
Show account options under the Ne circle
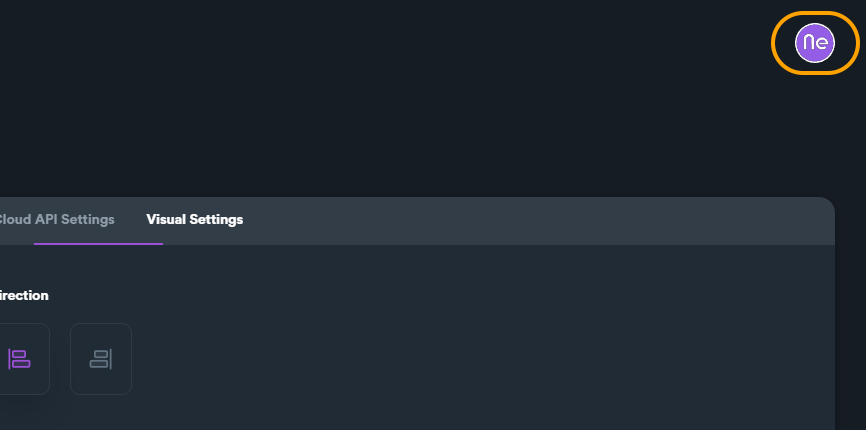(x=815, y=42)
